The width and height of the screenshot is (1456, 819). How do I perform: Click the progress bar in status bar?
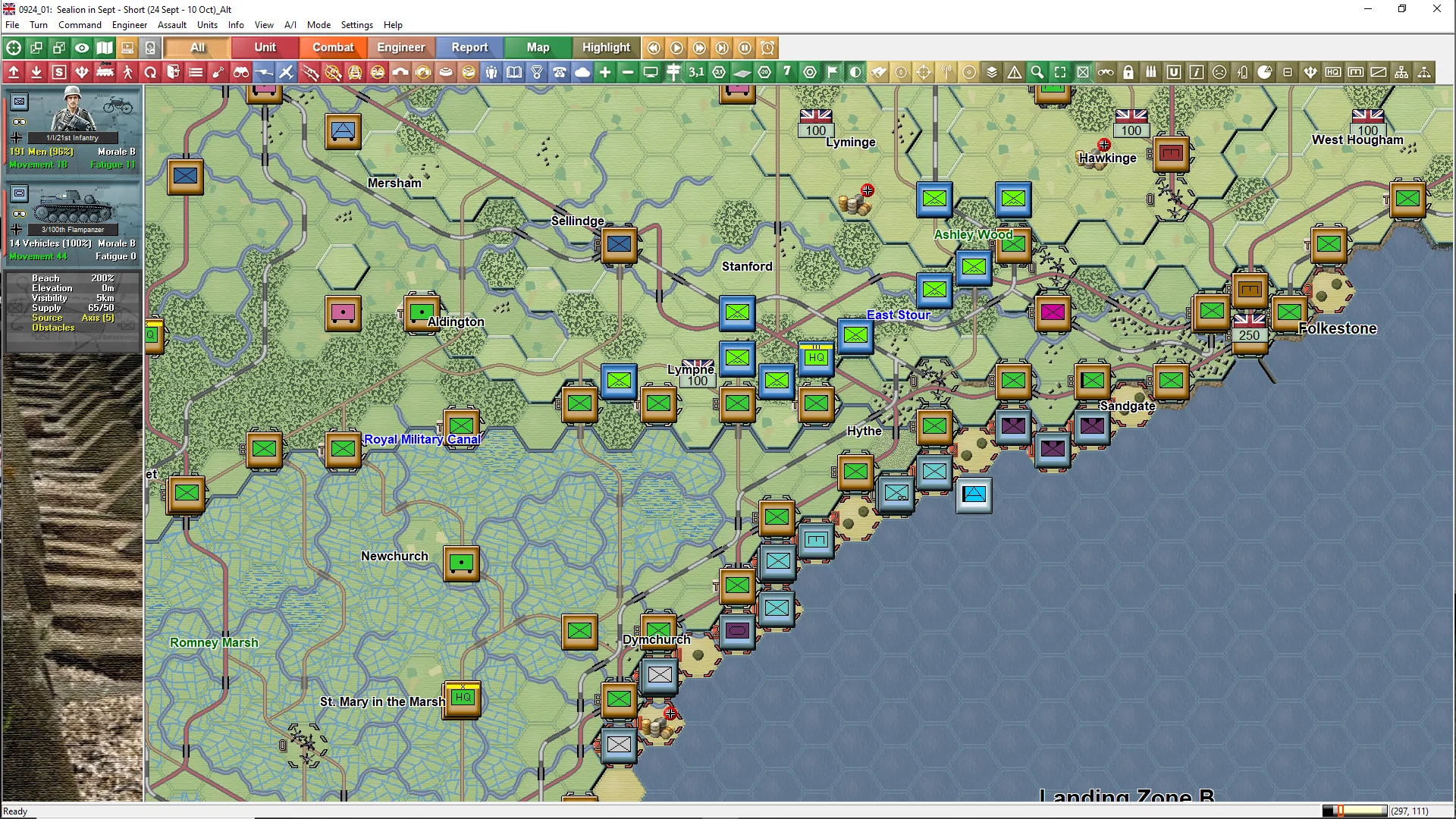[x=1354, y=811]
